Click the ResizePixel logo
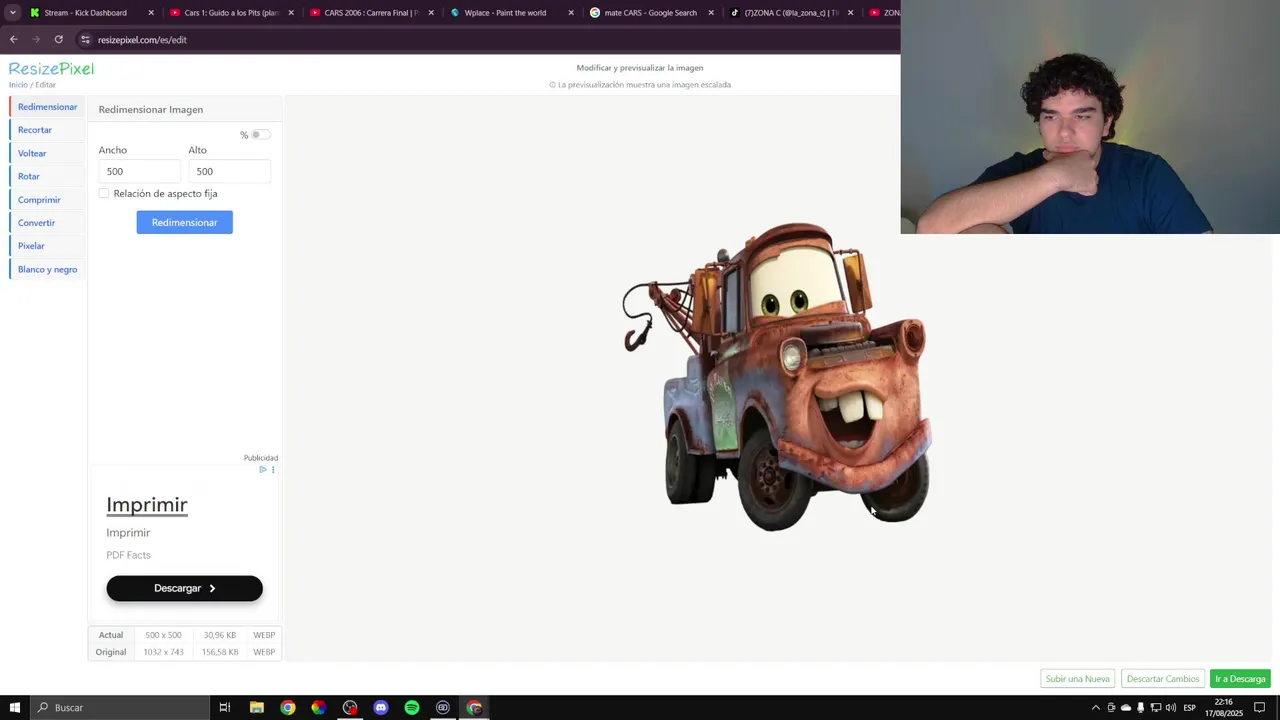The height and width of the screenshot is (720, 1280). [51, 68]
